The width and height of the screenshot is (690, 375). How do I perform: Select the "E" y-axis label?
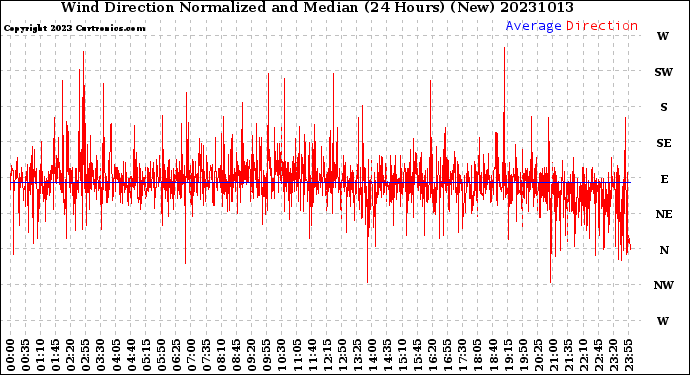click(664, 179)
